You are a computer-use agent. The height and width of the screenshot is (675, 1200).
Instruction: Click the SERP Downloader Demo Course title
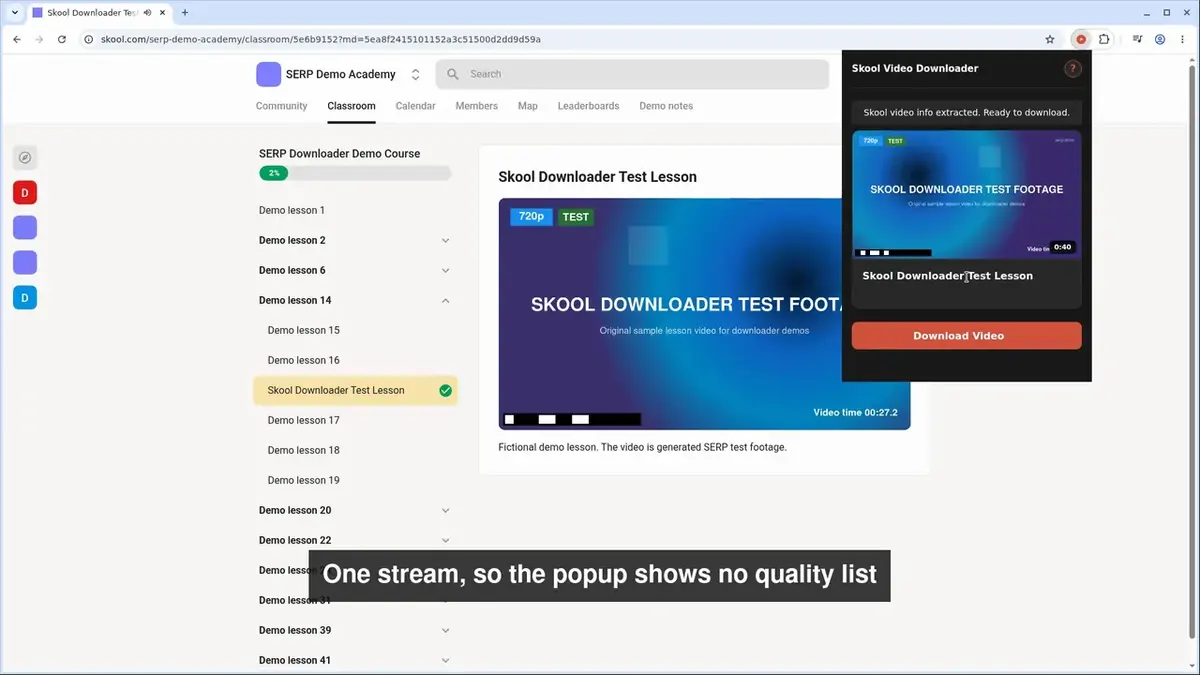click(339, 154)
